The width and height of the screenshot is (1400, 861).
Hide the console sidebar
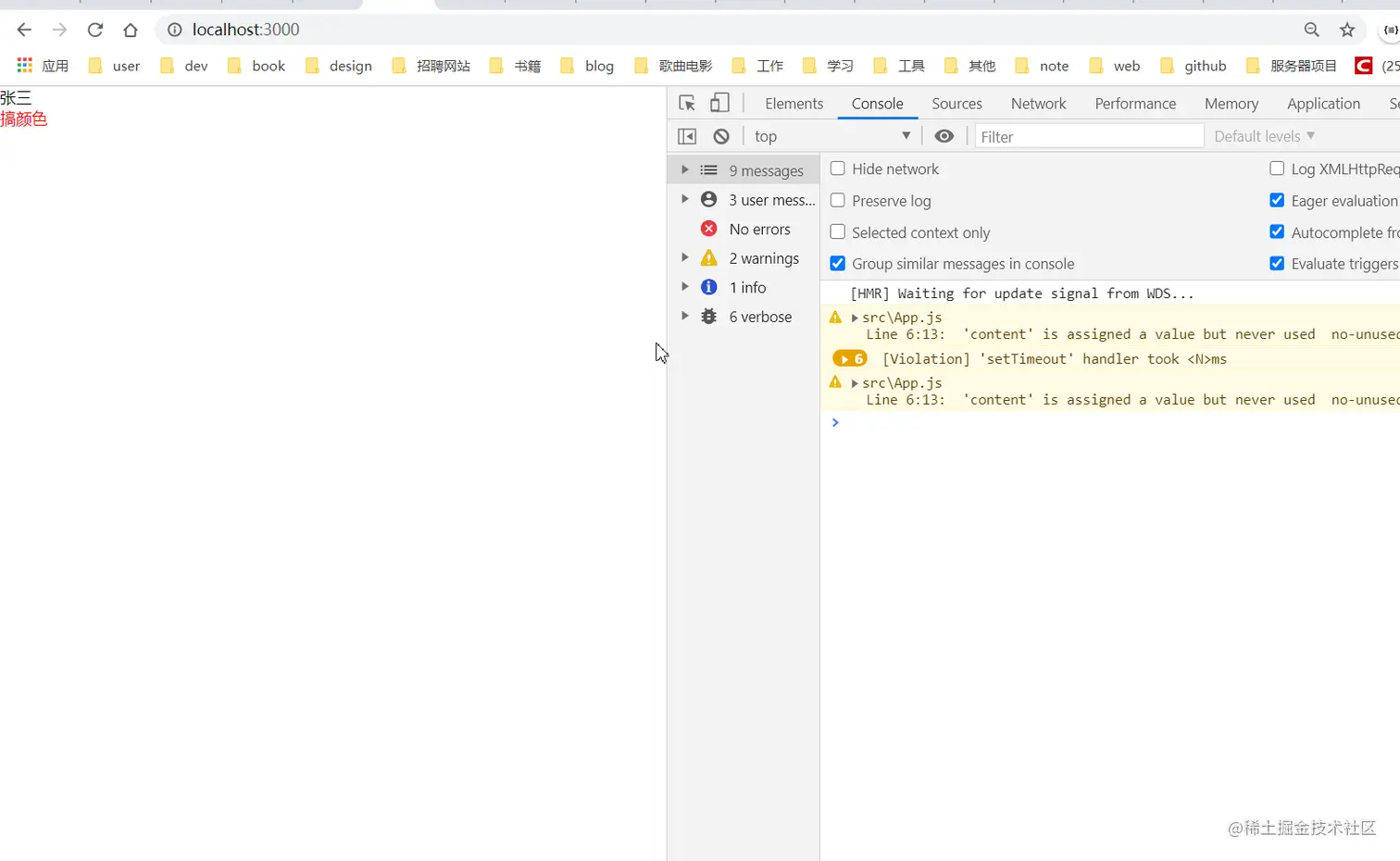(x=687, y=136)
